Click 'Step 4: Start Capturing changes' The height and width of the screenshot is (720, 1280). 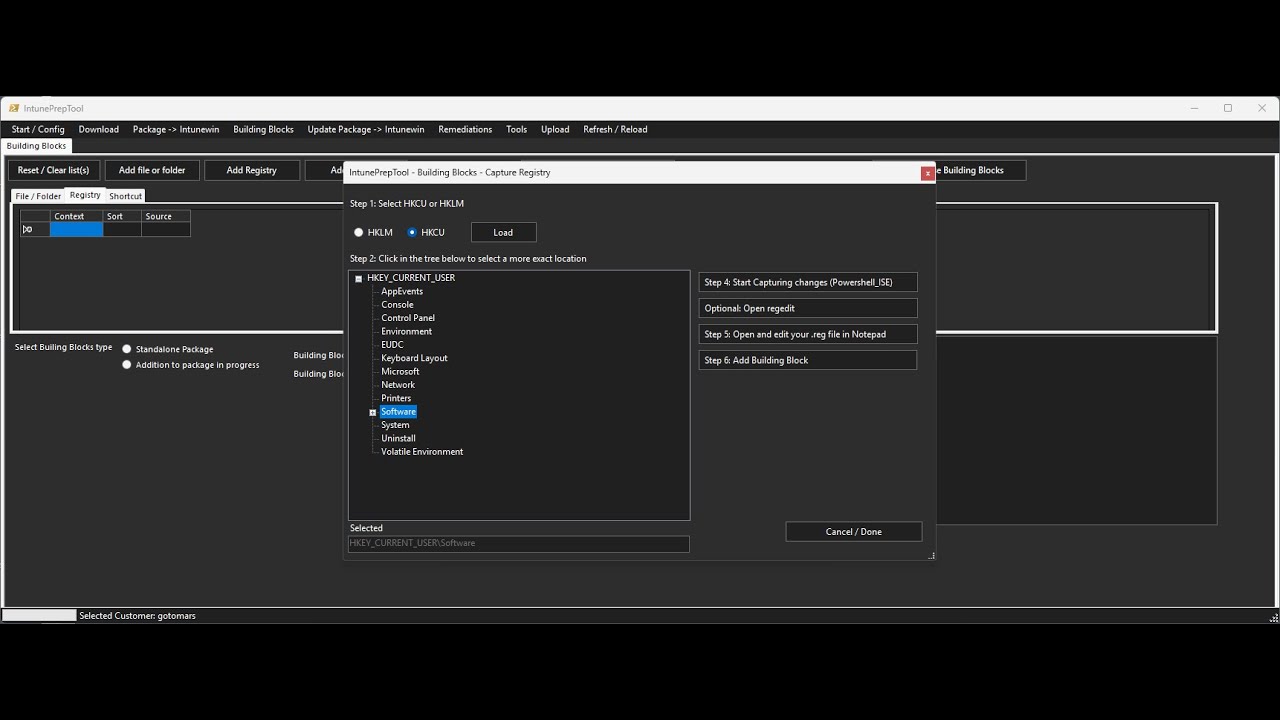click(x=807, y=281)
